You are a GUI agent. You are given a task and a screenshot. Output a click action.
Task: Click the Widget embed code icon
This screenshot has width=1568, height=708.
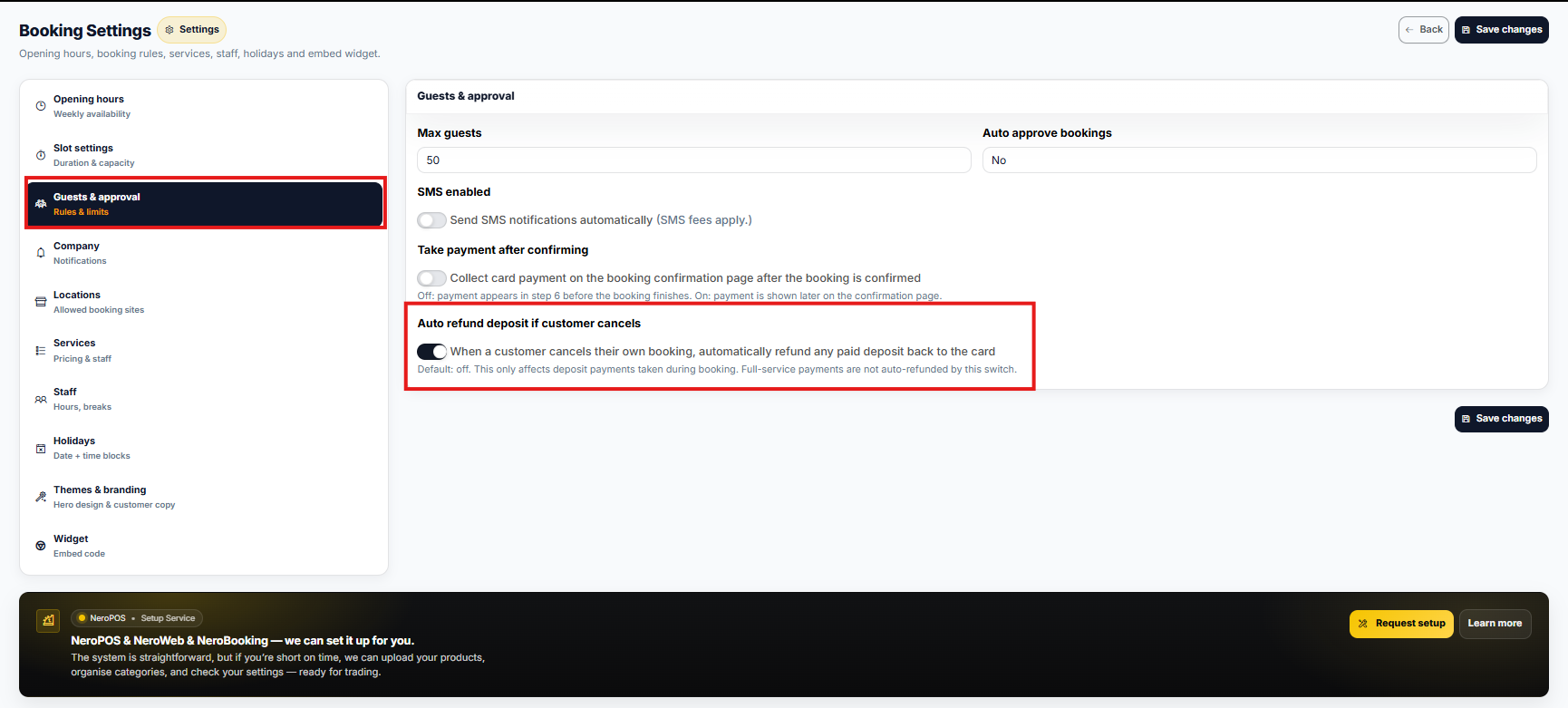(41, 546)
